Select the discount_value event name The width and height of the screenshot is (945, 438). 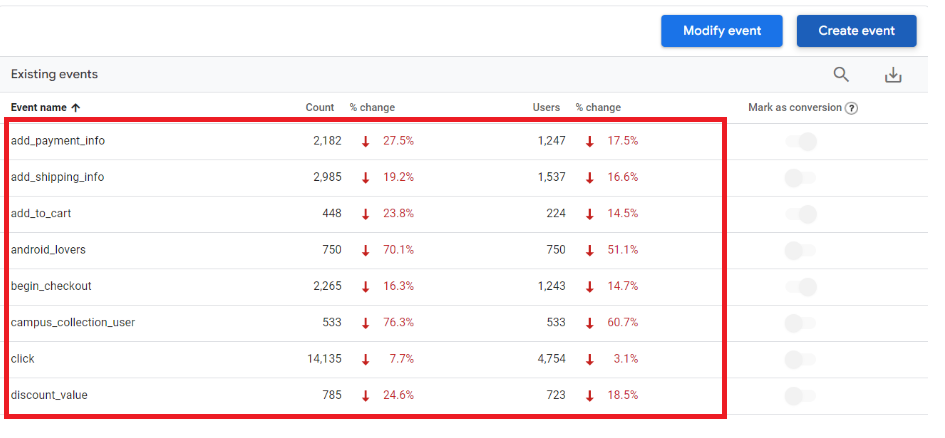[49, 395]
